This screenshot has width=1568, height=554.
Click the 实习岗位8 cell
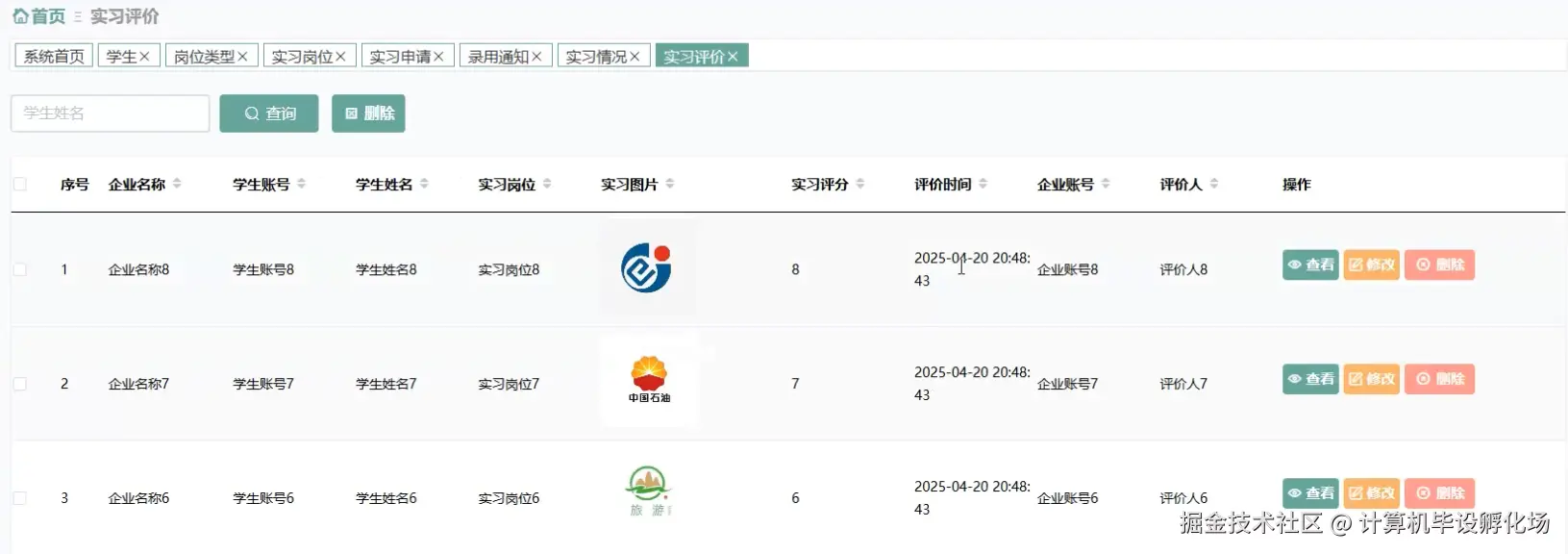[509, 269]
